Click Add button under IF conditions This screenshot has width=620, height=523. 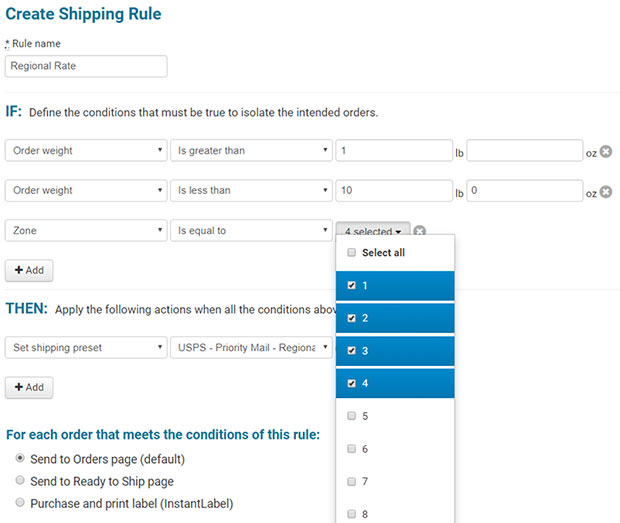[29, 270]
